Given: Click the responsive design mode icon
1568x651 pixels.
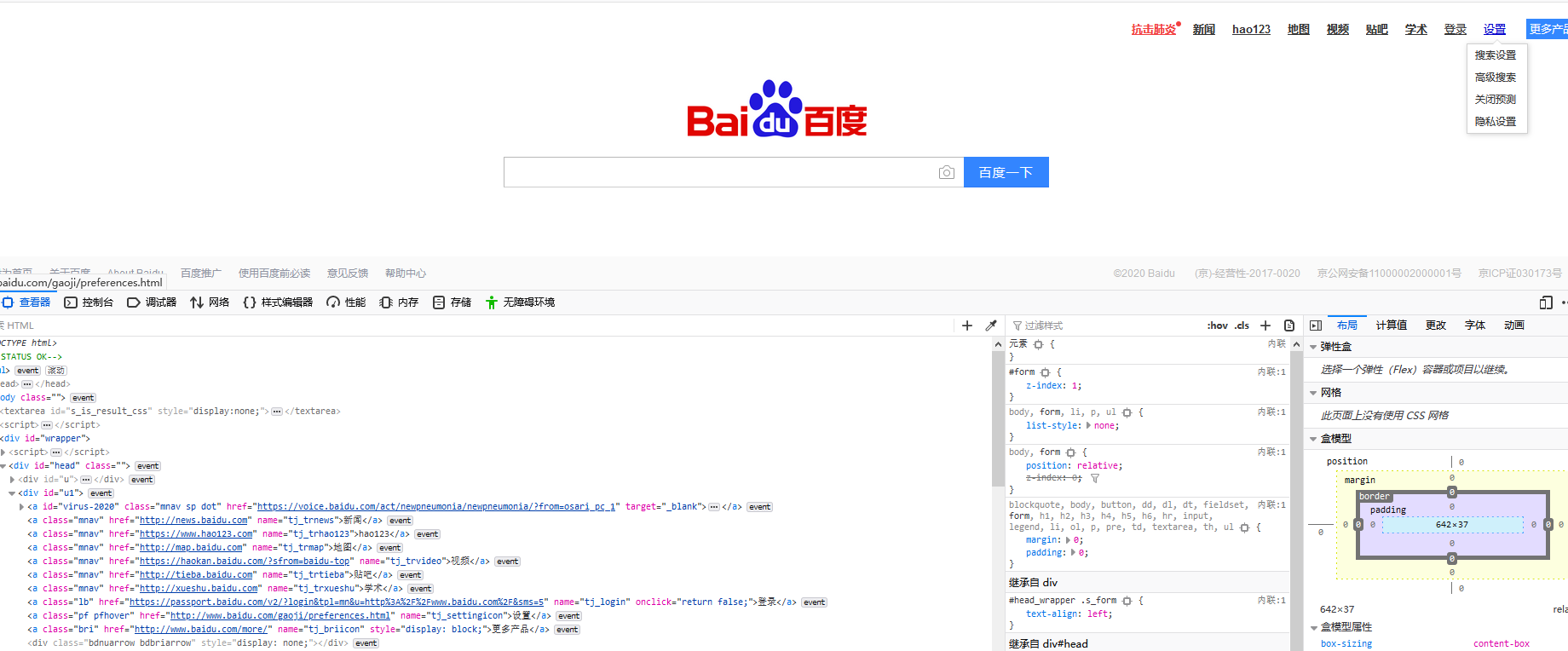Looking at the screenshot, I should [1546, 302].
